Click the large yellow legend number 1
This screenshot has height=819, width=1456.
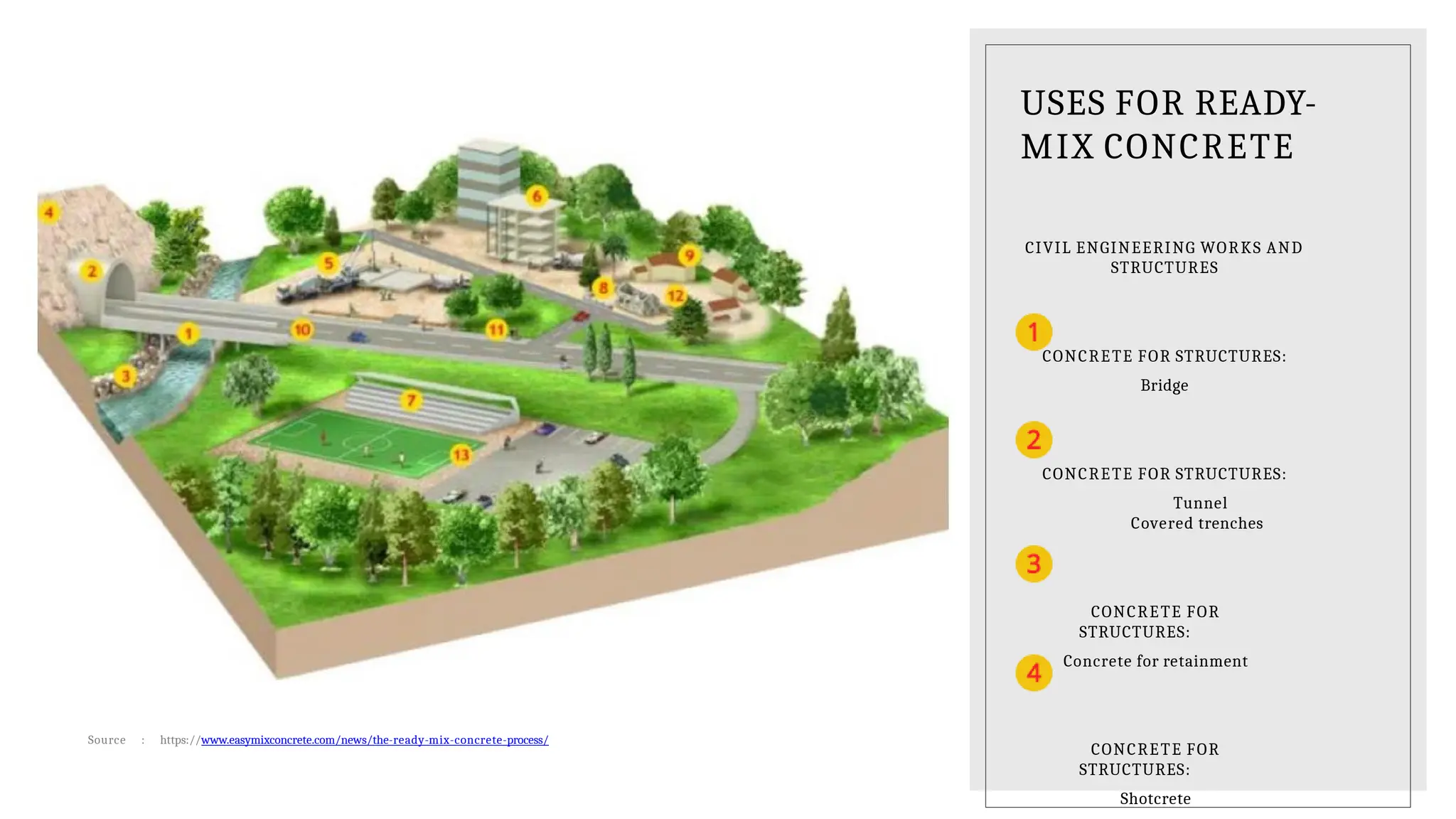click(1034, 332)
